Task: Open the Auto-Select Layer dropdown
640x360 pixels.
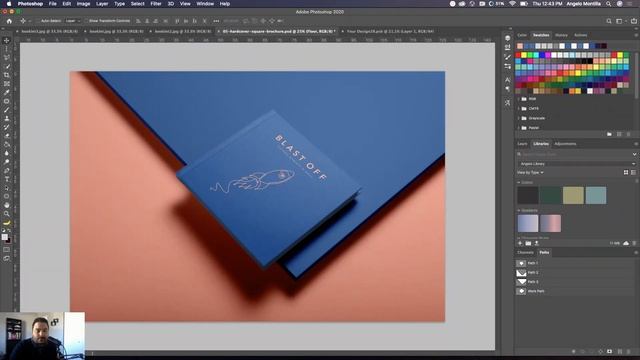Action: click(73, 21)
